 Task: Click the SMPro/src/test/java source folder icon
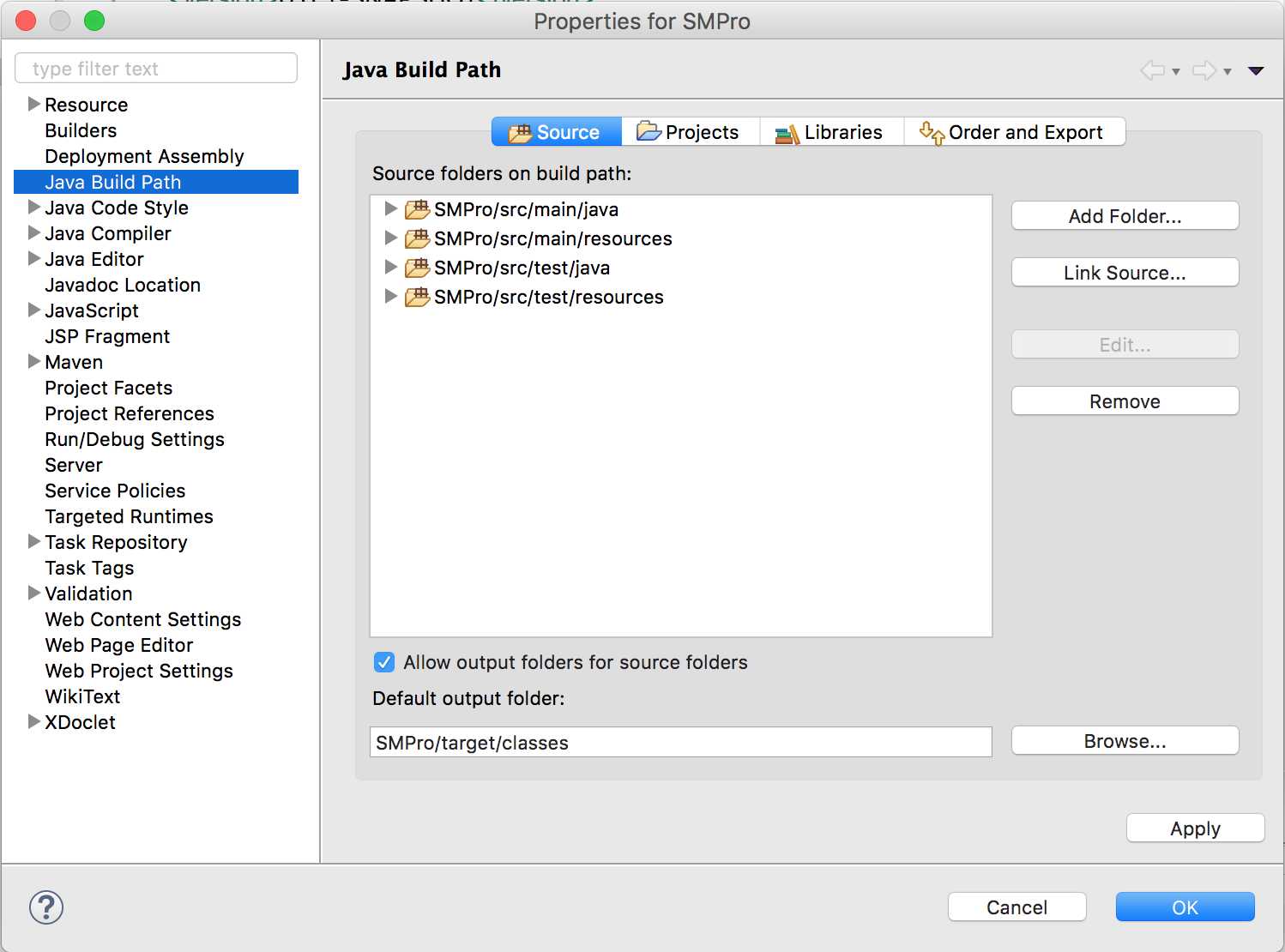point(418,268)
